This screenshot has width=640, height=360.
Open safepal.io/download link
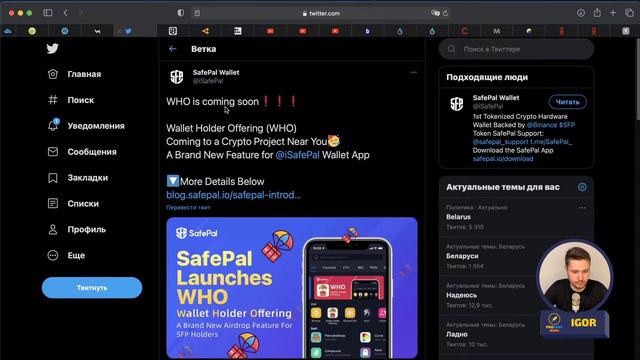503,159
